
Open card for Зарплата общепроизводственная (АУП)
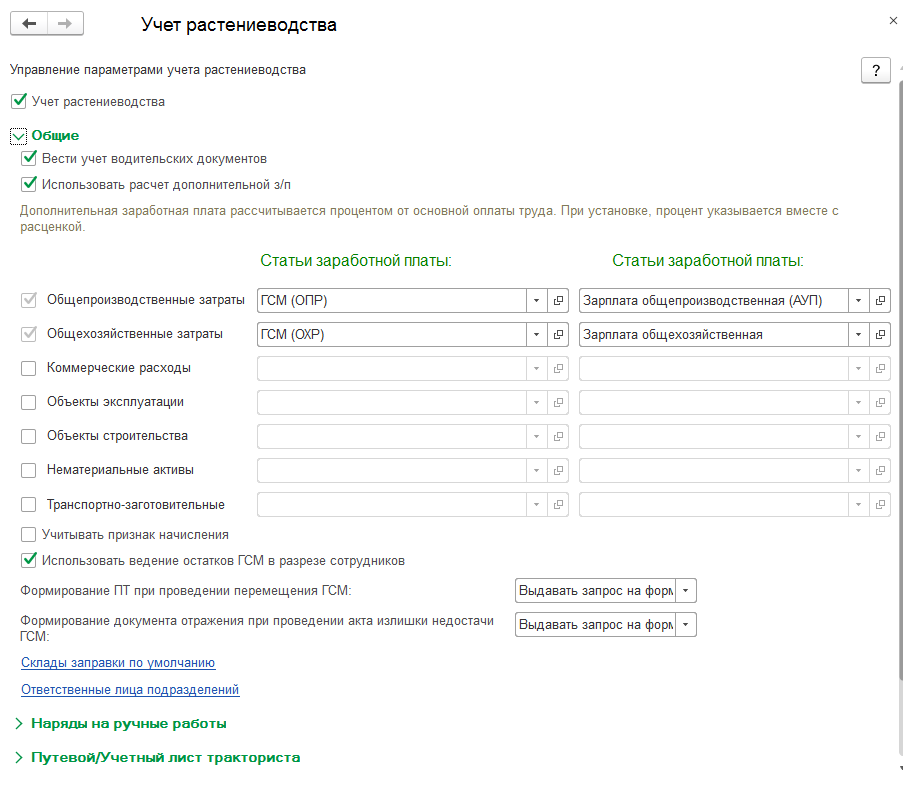click(x=880, y=301)
